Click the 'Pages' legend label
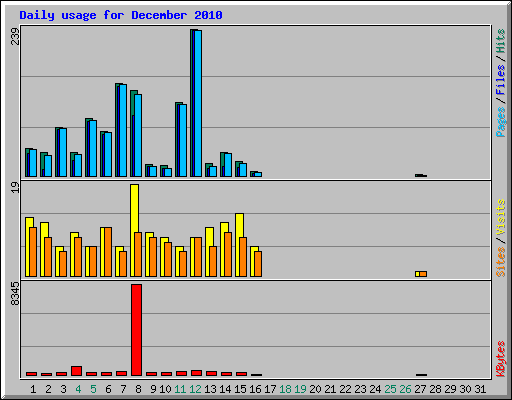Screen dimensions: 512x400 [x=500, y=122]
